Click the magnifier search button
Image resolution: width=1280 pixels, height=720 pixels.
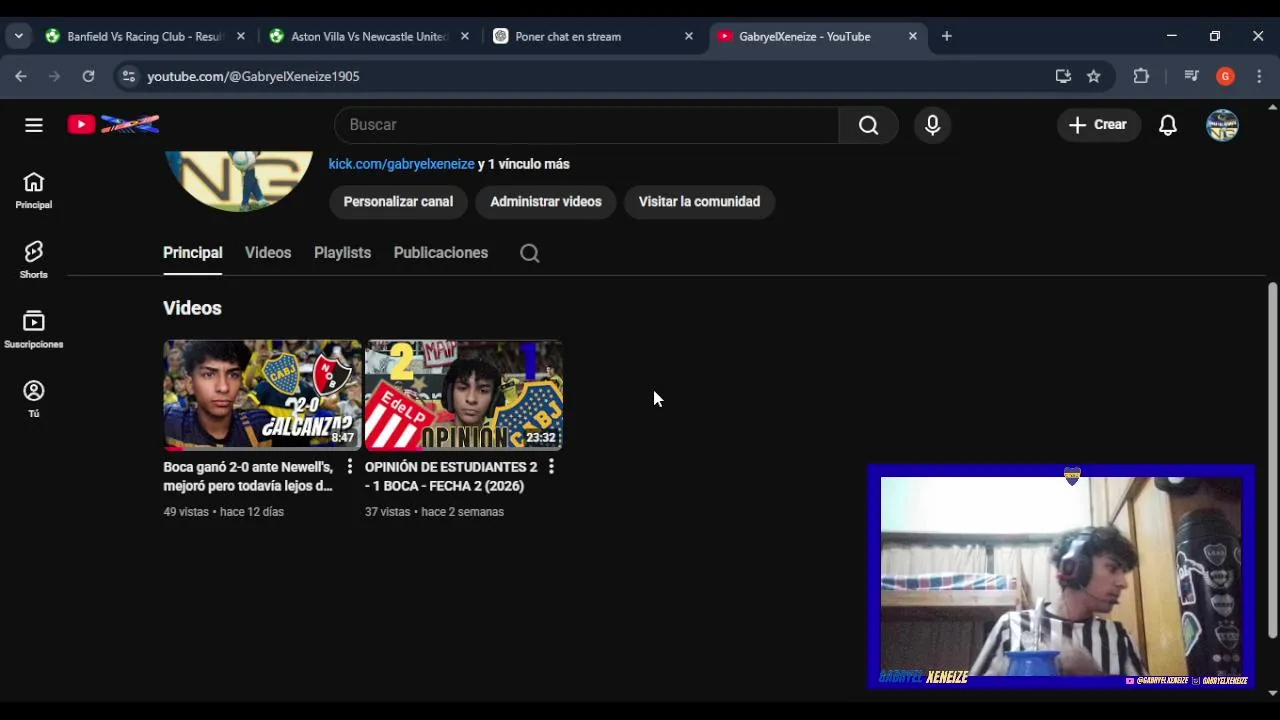click(x=868, y=125)
